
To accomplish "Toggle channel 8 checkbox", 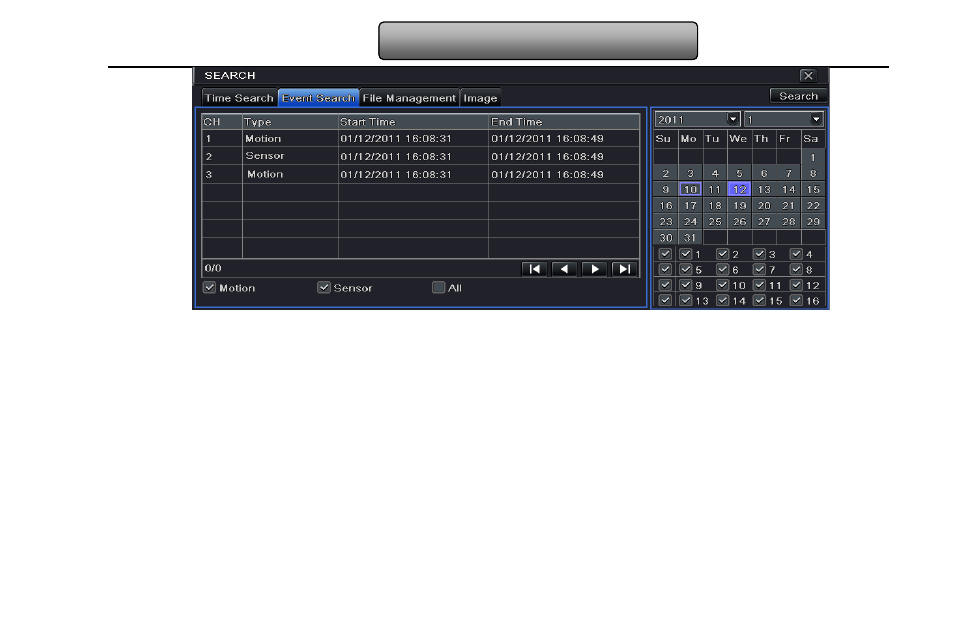I will click(796, 269).
